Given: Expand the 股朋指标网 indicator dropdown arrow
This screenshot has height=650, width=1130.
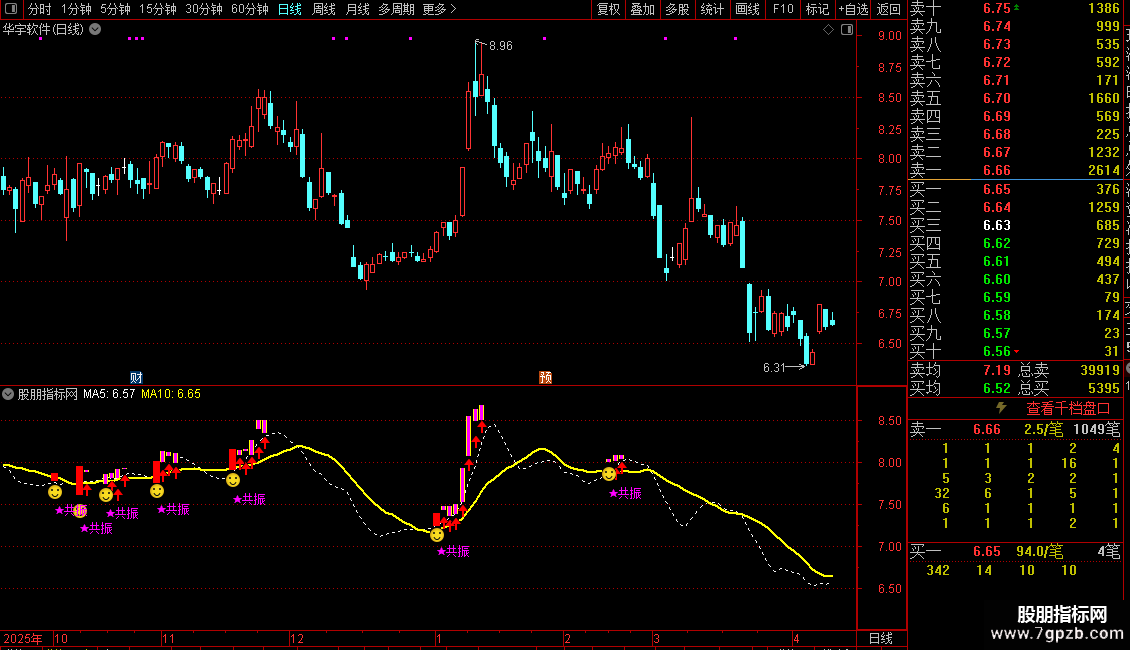Looking at the screenshot, I should coord(9,394).
